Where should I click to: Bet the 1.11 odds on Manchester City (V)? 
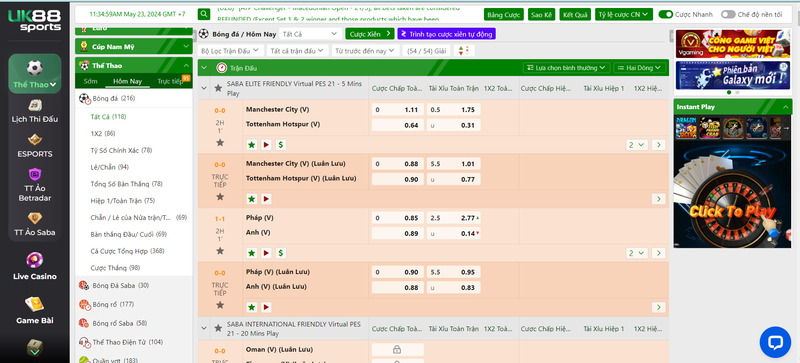pos(397,110)
